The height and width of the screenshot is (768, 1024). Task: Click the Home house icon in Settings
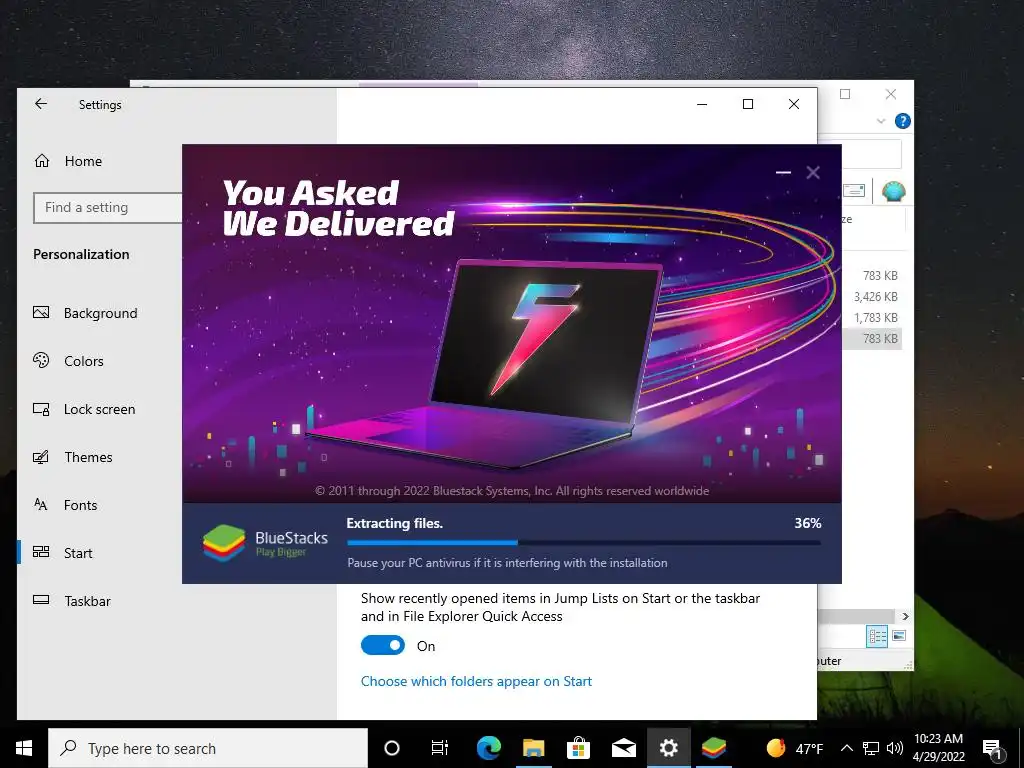(42, 161)
